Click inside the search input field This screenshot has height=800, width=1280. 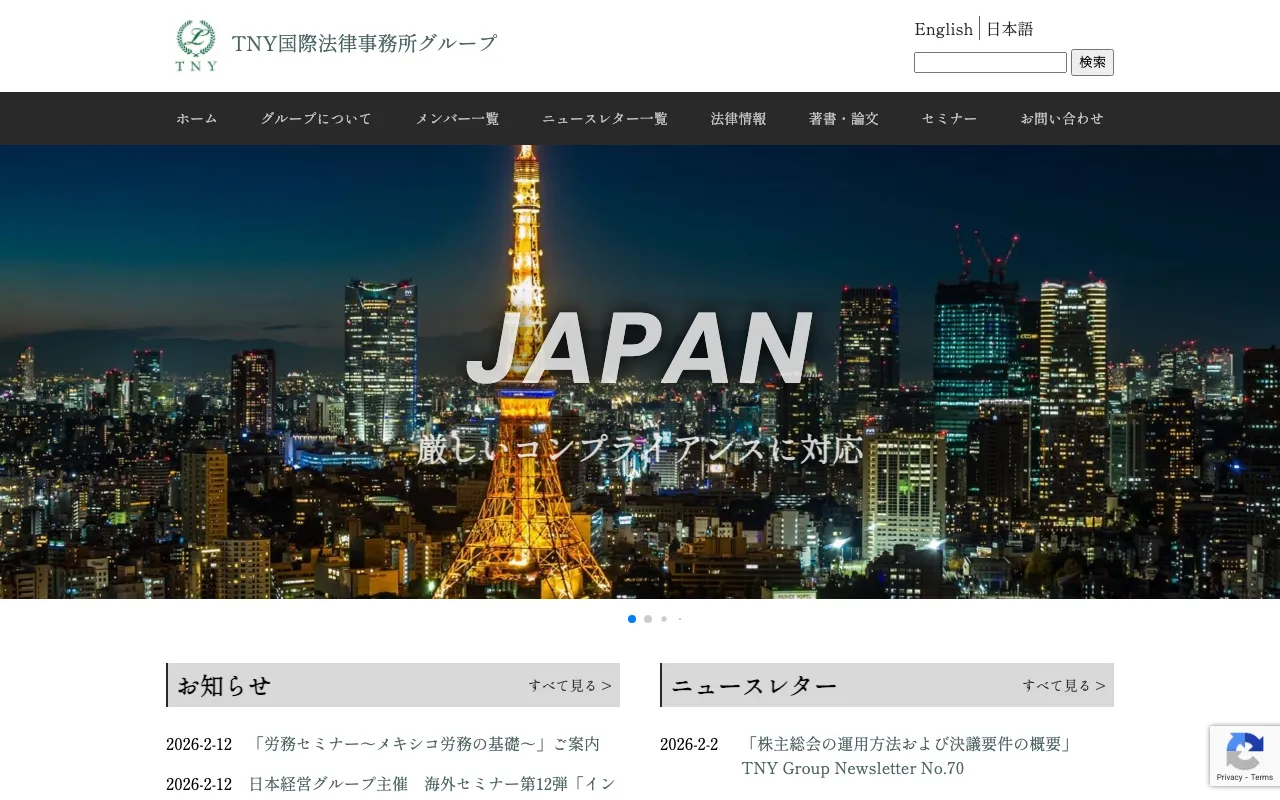coord(990,61)
